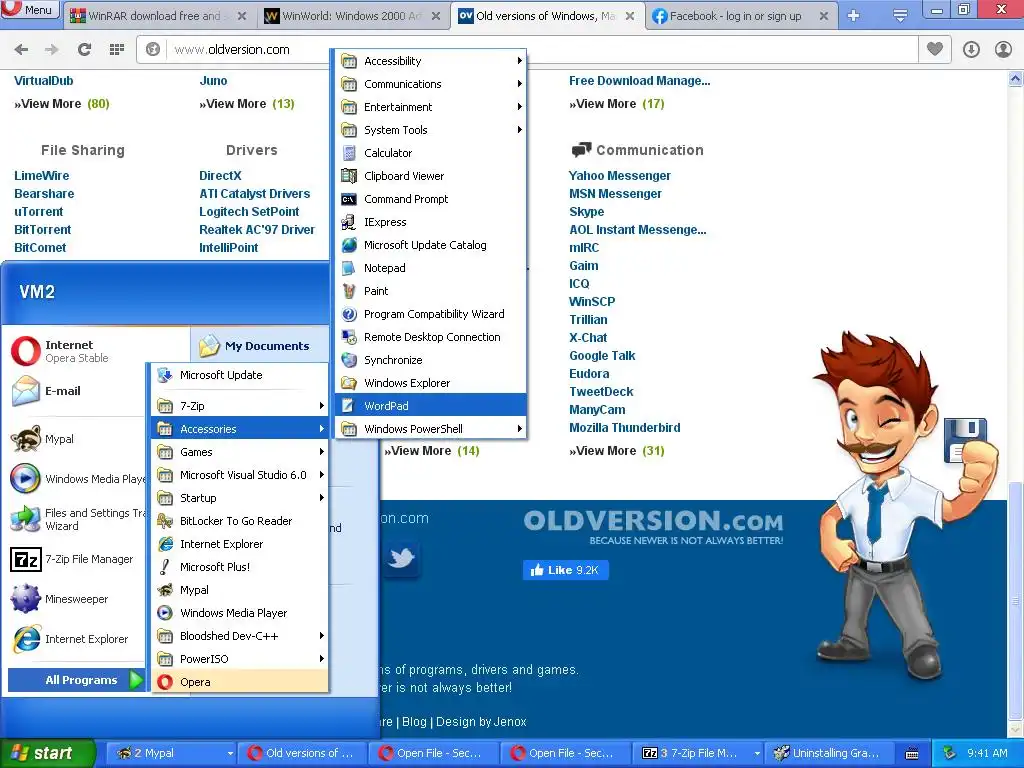Viewport: 1024px width, 768px height.
Task: Expand the Windows PowerShell submenu
Action: point(430,429)
